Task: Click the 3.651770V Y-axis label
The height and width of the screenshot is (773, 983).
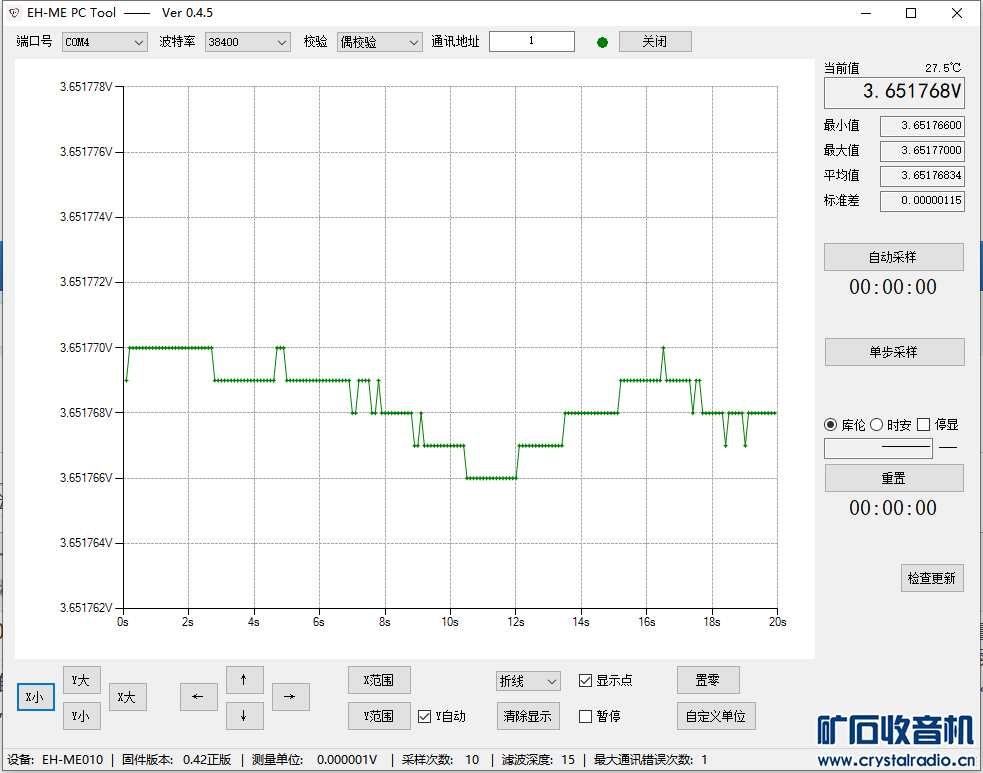Action: coord(86,348)
